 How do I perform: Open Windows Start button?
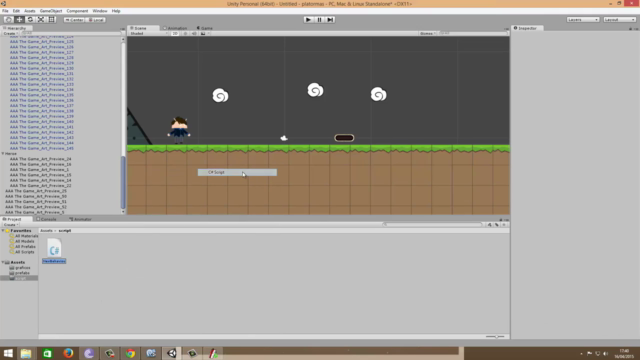(x=8, y=353)
